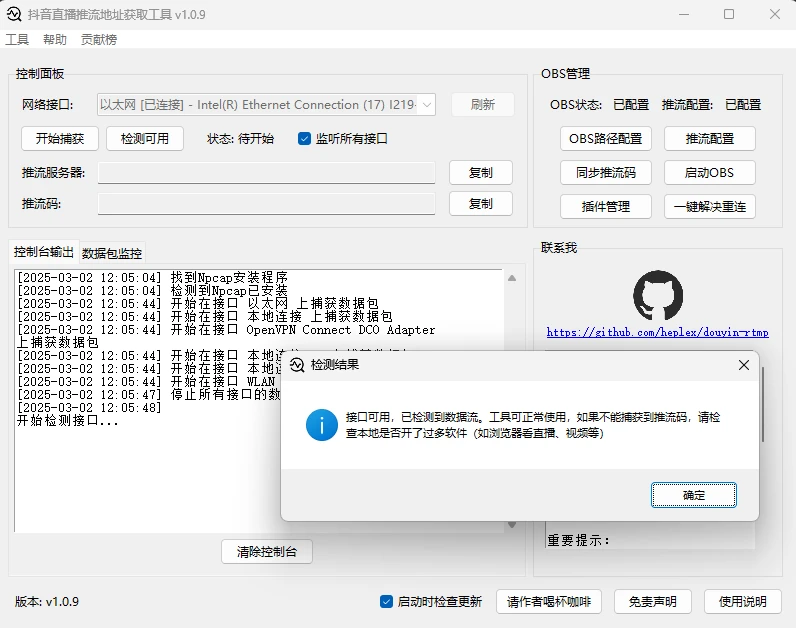The width and height of the screenshot is (796, 628).
Task: Click the 检测可用 button
Action: [x=145, y=139]
